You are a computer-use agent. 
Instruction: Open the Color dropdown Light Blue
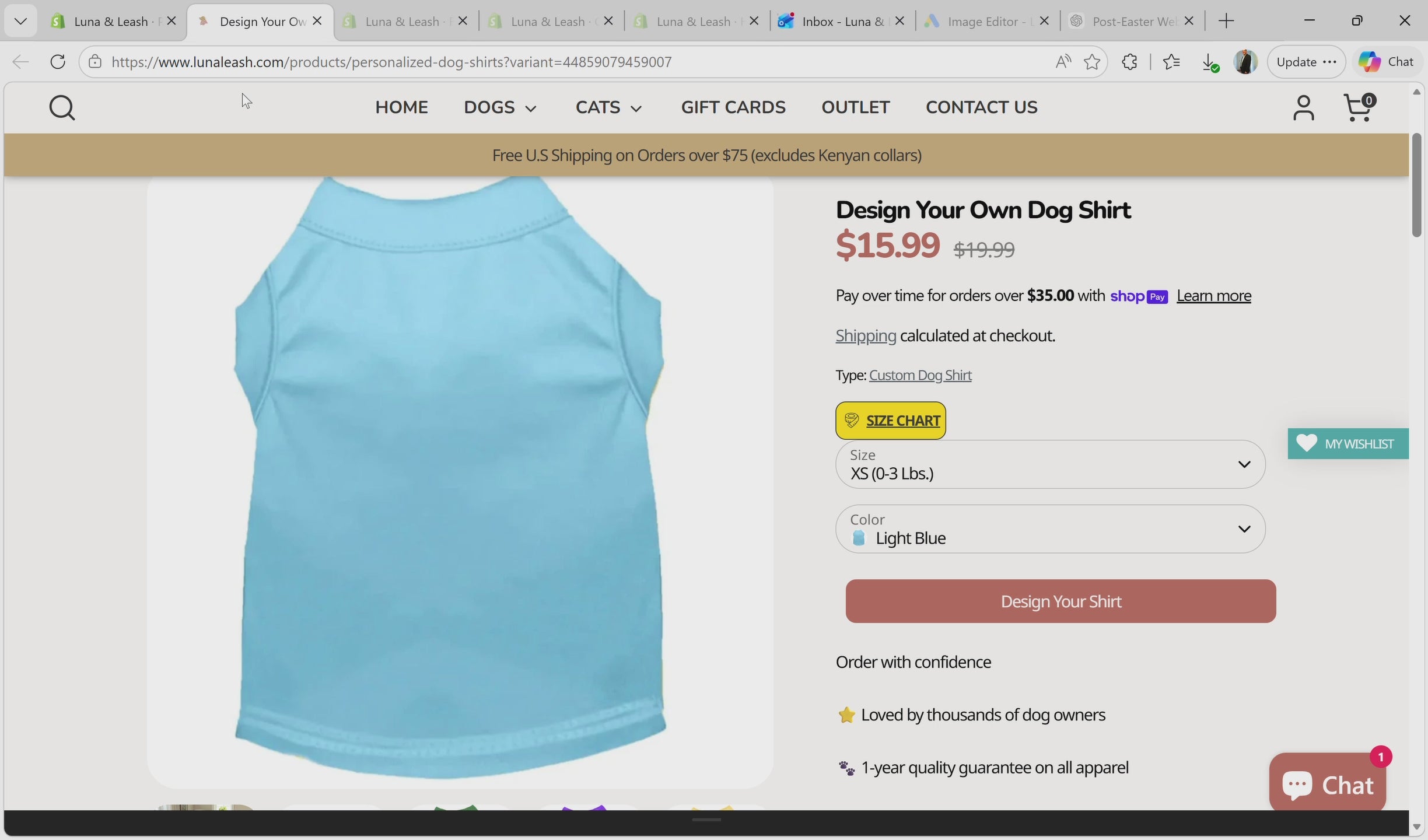tap(1050, 529)
